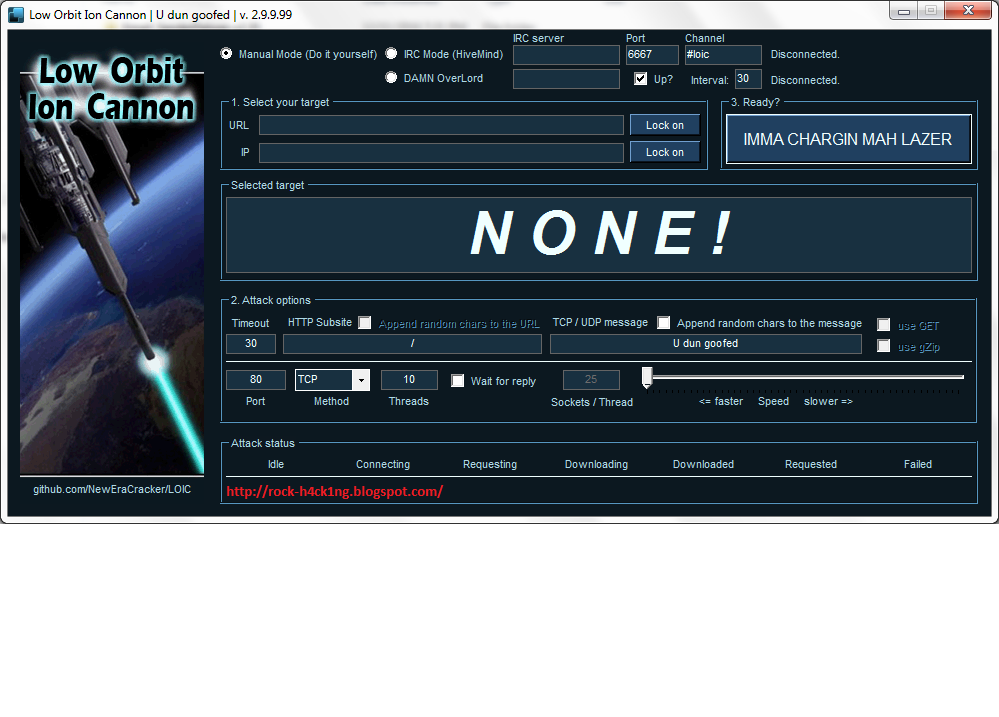Click the URL target input field
The image size is (999, 717).
tap(440, 124)
